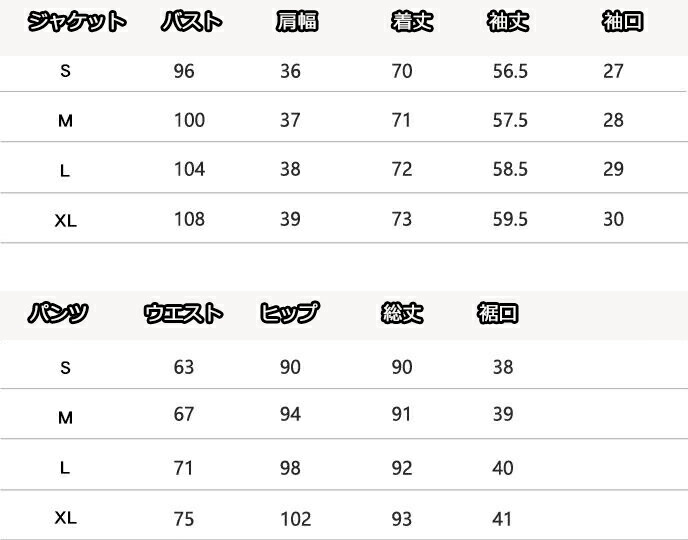Select the 肩幅 column header
688x540 pixels.
coord(296,22)
